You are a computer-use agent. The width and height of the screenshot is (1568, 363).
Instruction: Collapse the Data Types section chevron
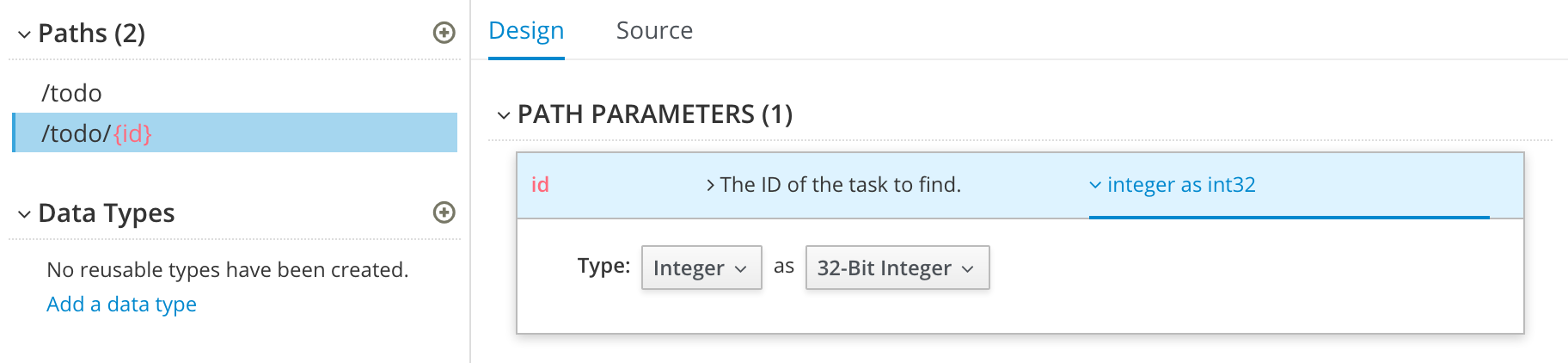click(24, 214)
